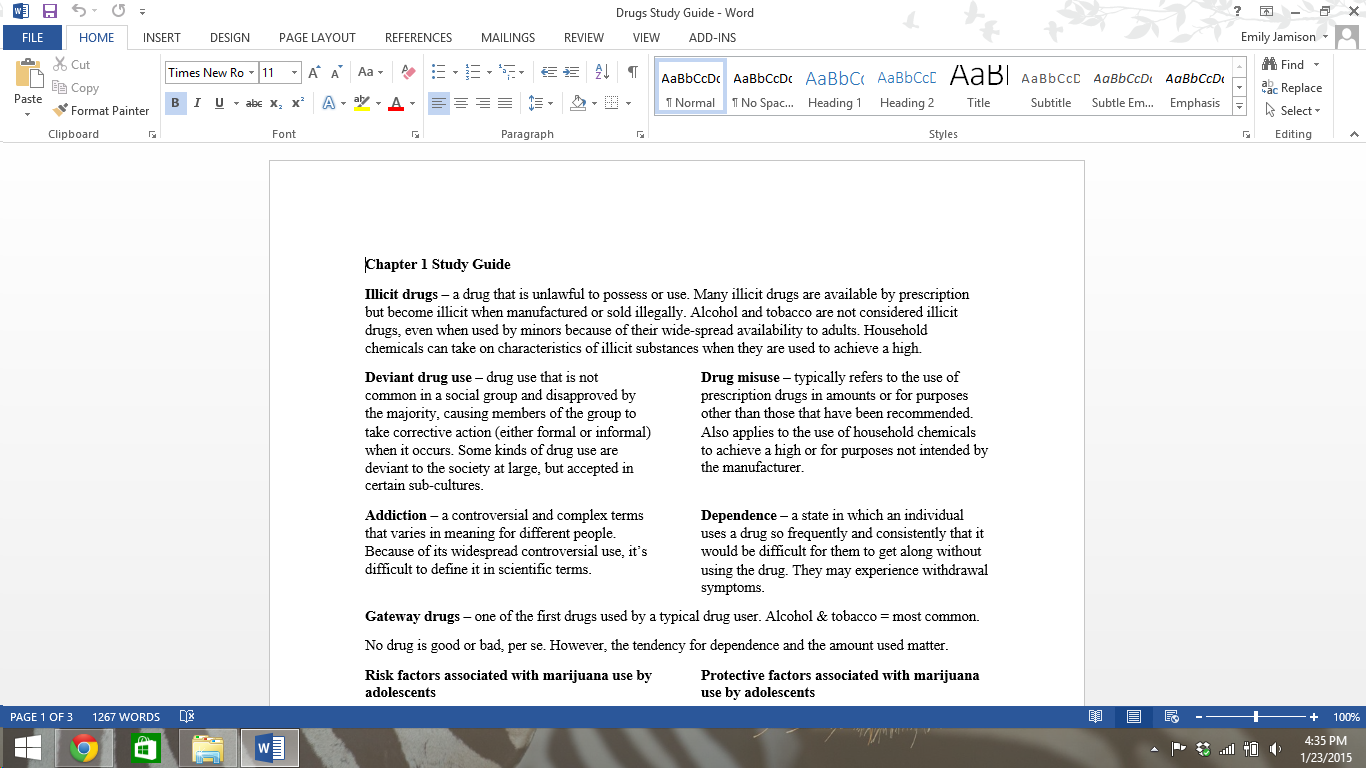Screen dimensions: 1366x768
Task: Apply the Heading 1 style
Action: pos(834,88)
